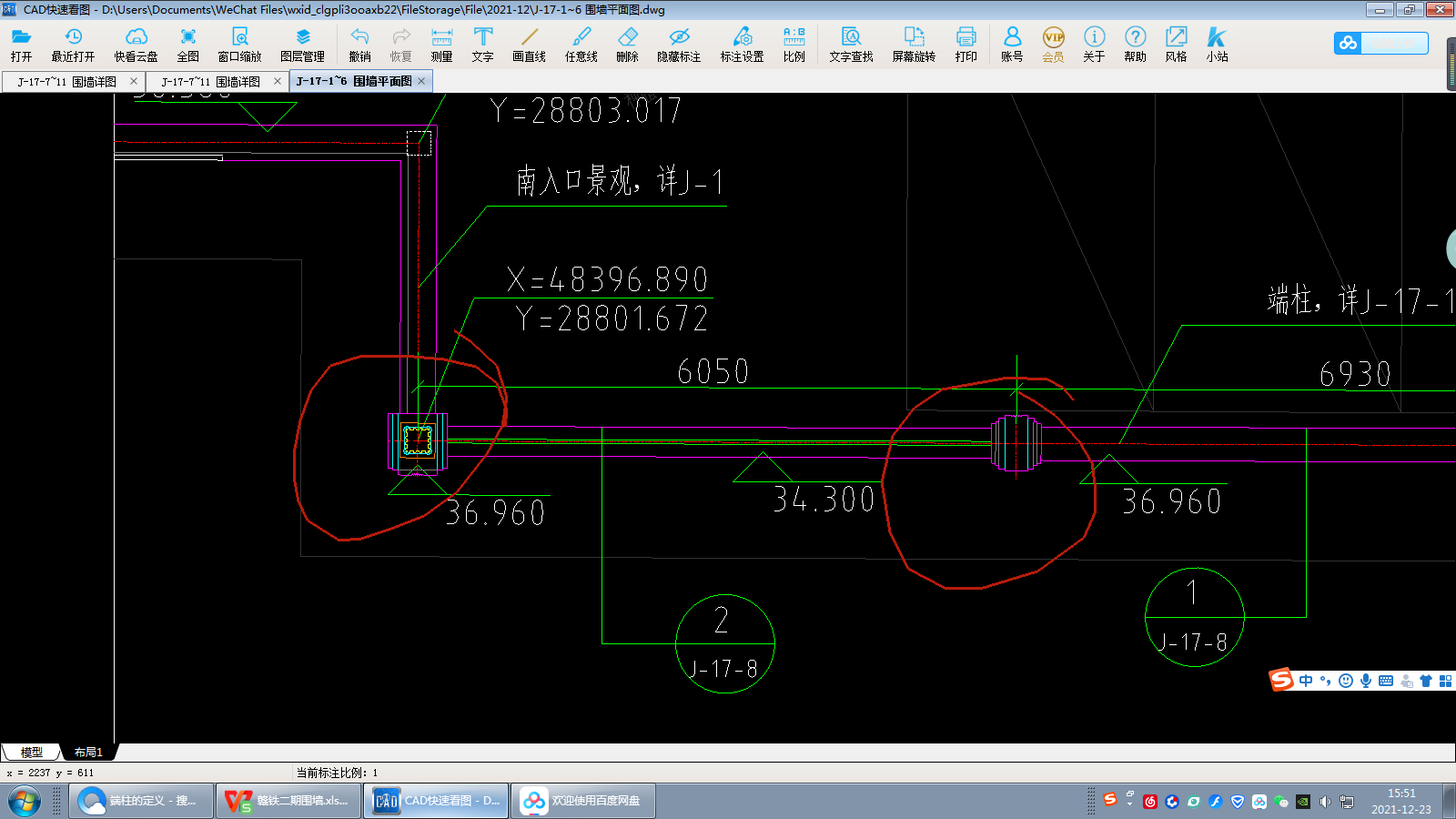This screenshot has height=819, width=1456.
Task: Open the 账号 account menu
Action: (x=1012, y=45)
